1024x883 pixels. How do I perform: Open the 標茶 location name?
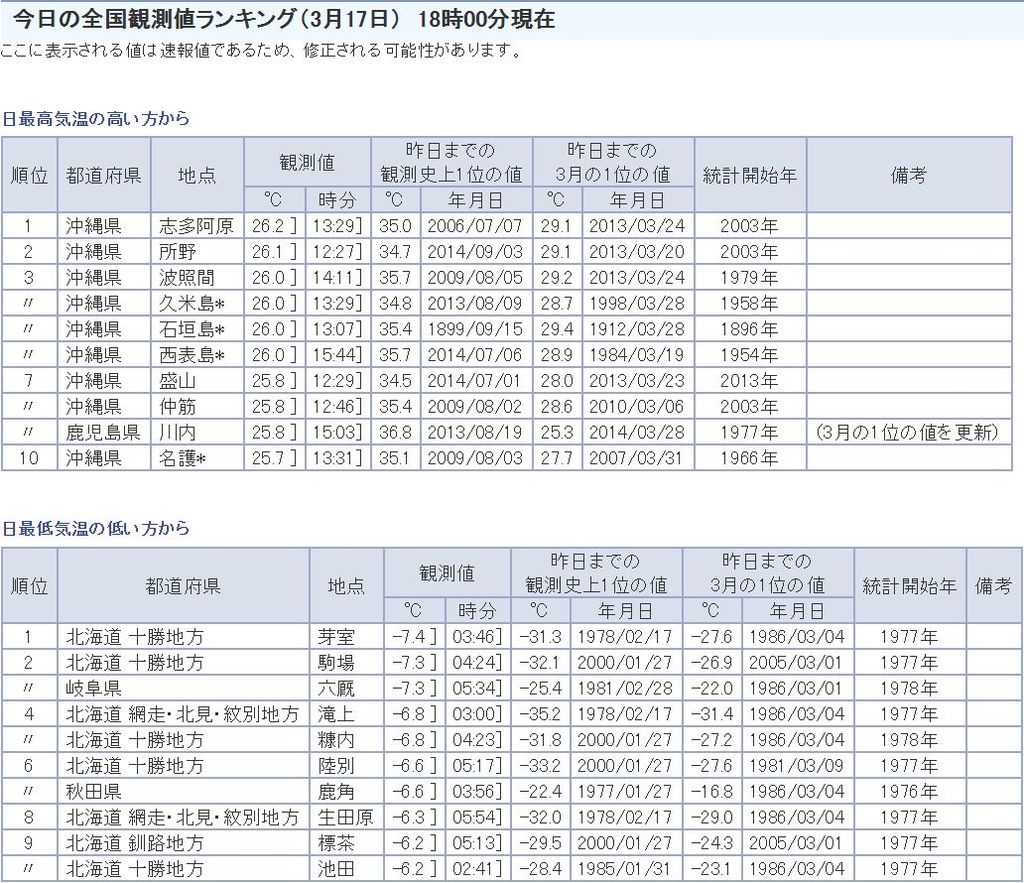pyautogui.click(x=334, y=844)
